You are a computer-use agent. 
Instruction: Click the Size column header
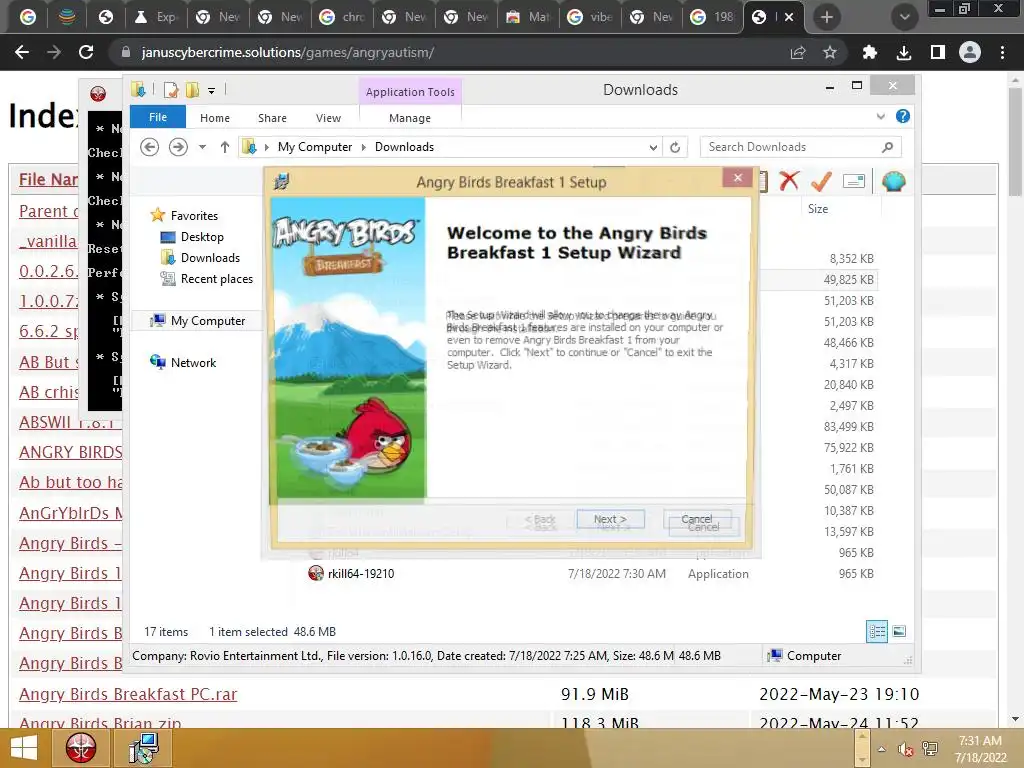[x=818, y=208]
